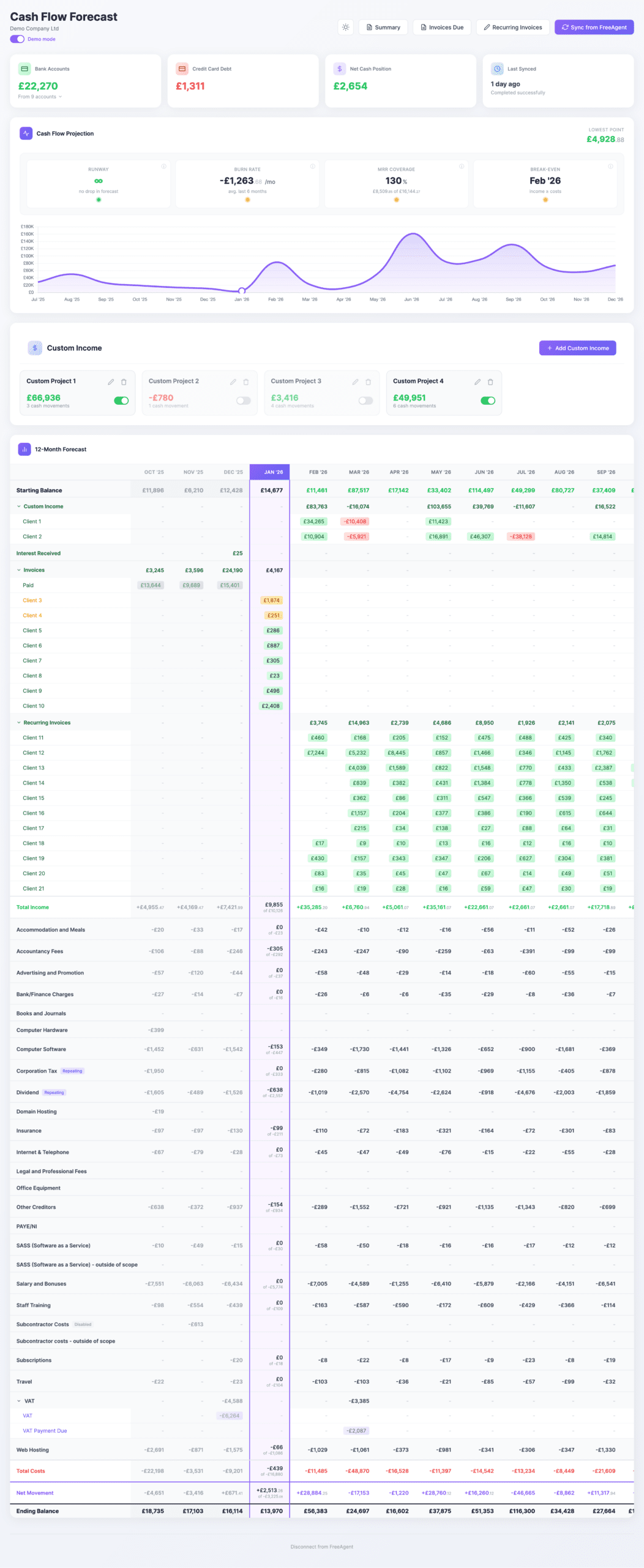Click the edit pencil on Custom Project 4
This screenshot has width=644, height=1568.
pos(477,382)
